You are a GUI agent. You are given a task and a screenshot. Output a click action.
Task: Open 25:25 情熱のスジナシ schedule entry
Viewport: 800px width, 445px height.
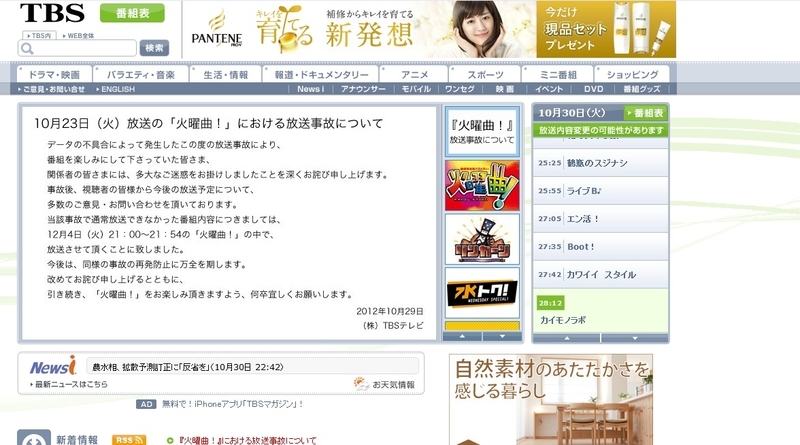pos(601,163)
